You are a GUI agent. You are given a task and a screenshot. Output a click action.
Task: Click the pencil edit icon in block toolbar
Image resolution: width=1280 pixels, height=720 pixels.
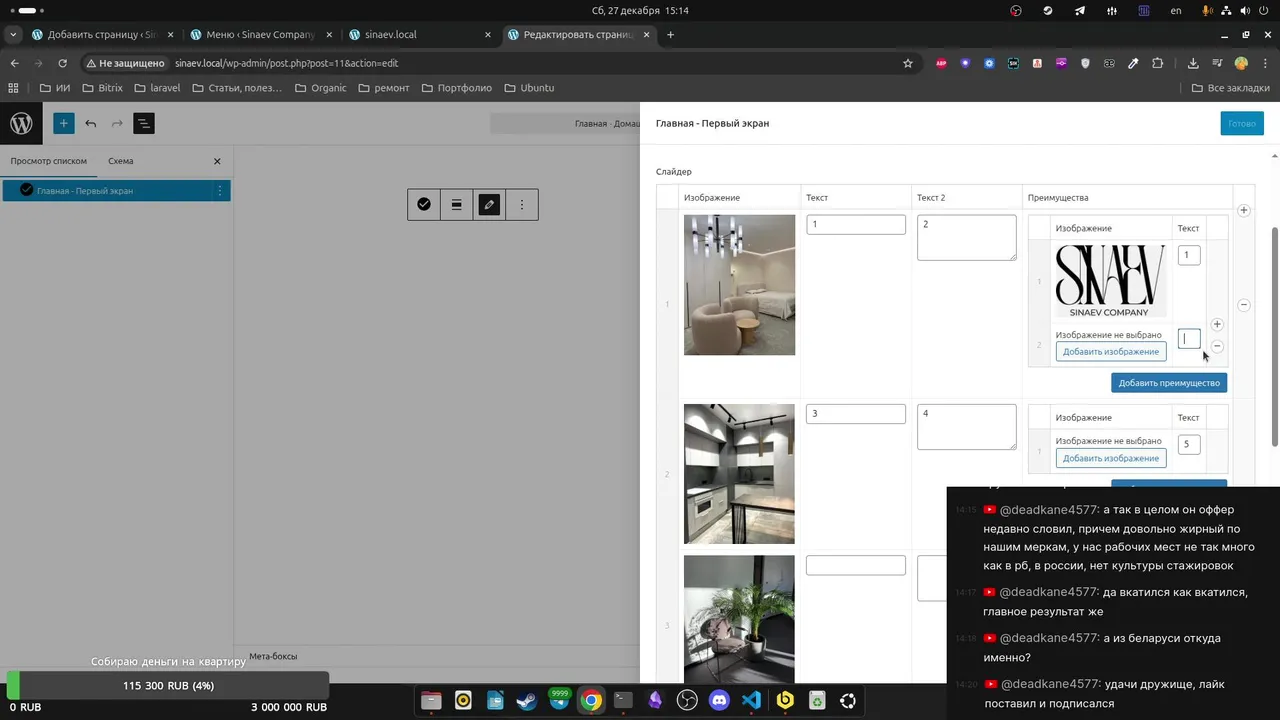489,204
